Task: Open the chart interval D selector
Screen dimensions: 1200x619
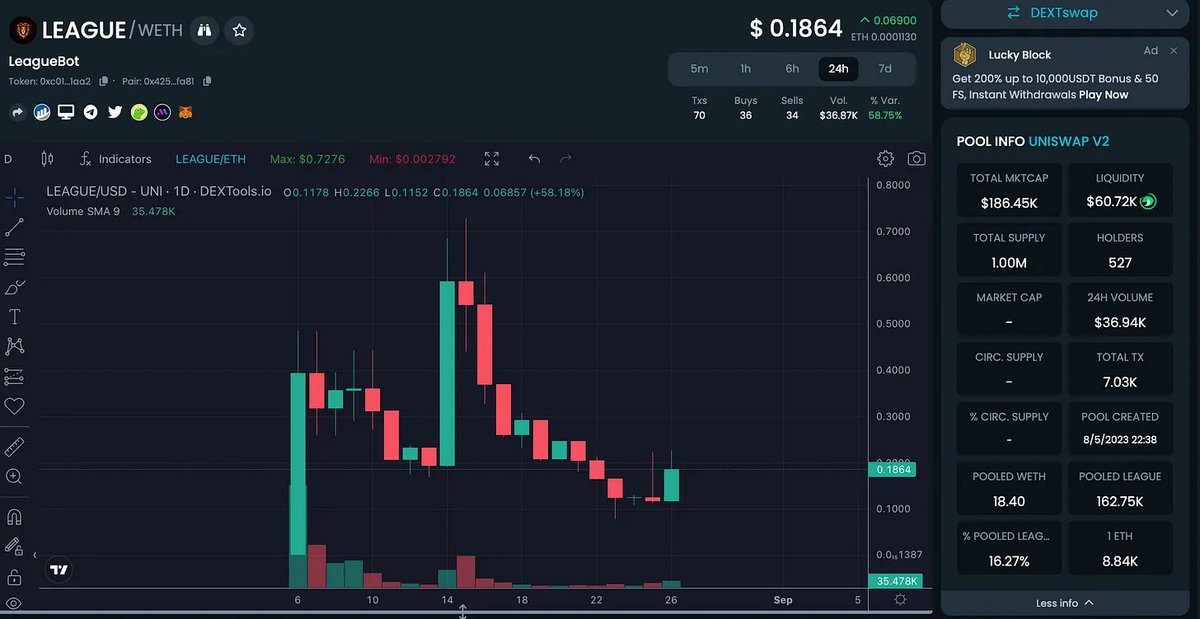Action: click(x=8, y=159)
